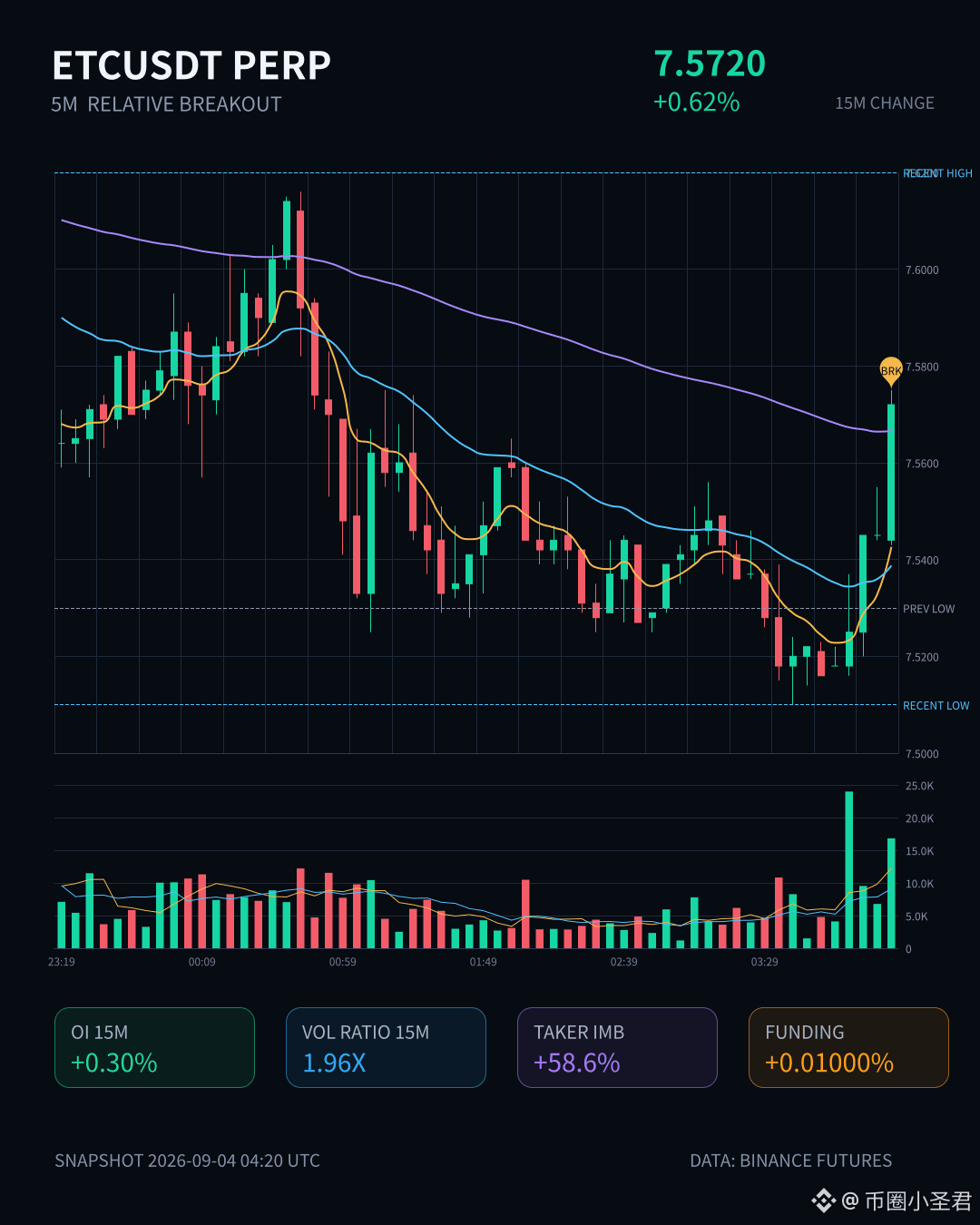Click the RECENT LOW line label
The image size is (980, 1225).
coord(936,705)
